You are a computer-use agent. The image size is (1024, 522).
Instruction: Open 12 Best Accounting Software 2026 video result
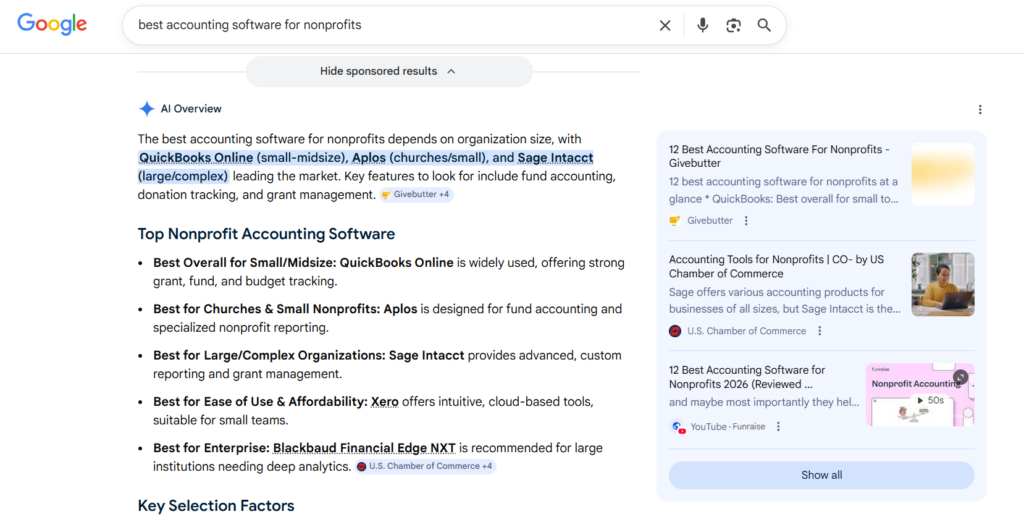tap(747, 377)
